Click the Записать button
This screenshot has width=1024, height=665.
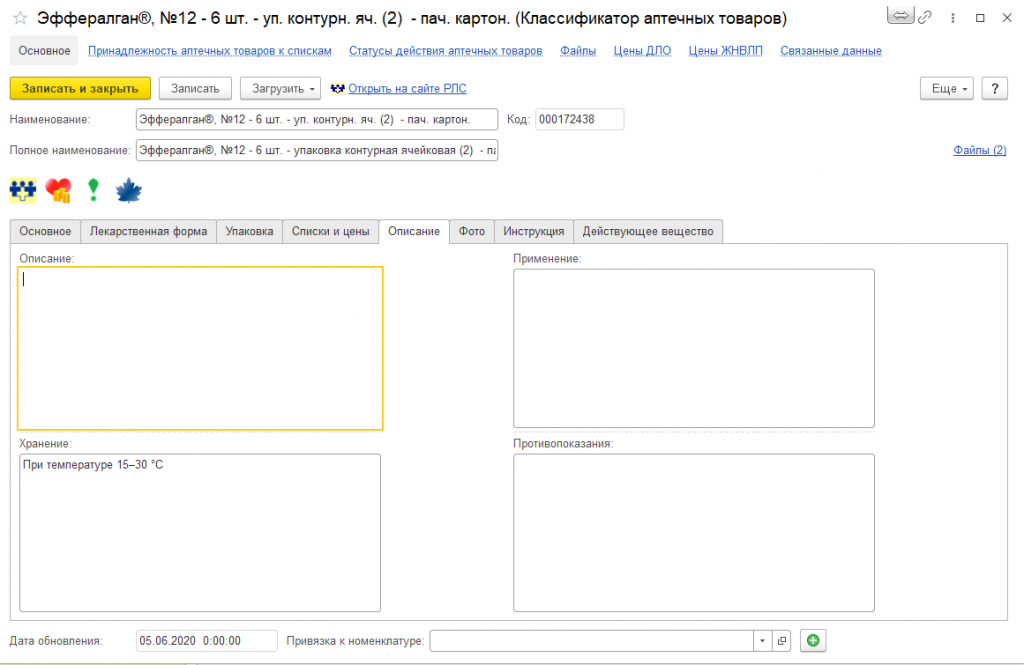195,89
